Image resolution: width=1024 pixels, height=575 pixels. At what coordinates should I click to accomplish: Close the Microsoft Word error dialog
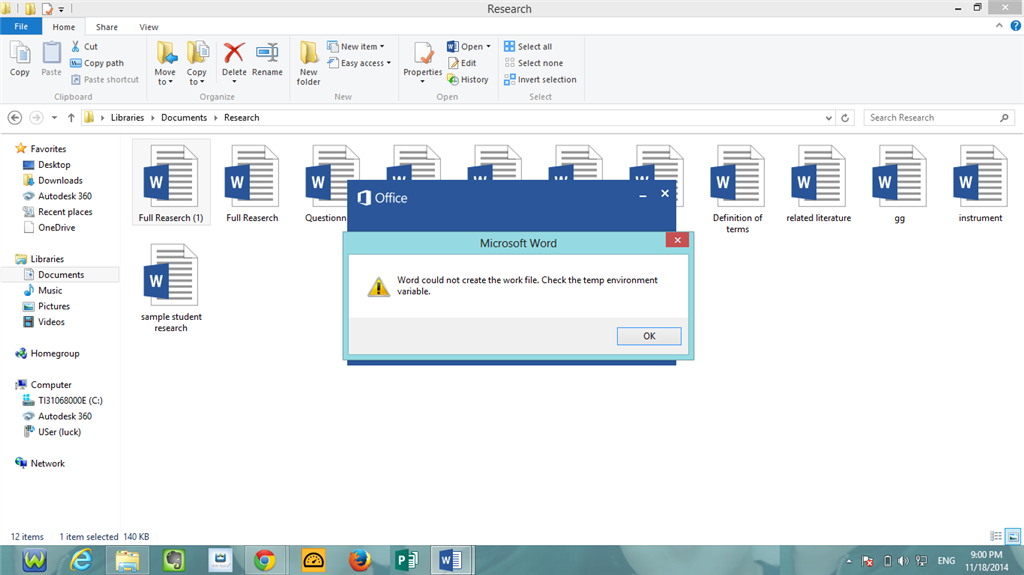pyautogui.click(x=678, y=240)
